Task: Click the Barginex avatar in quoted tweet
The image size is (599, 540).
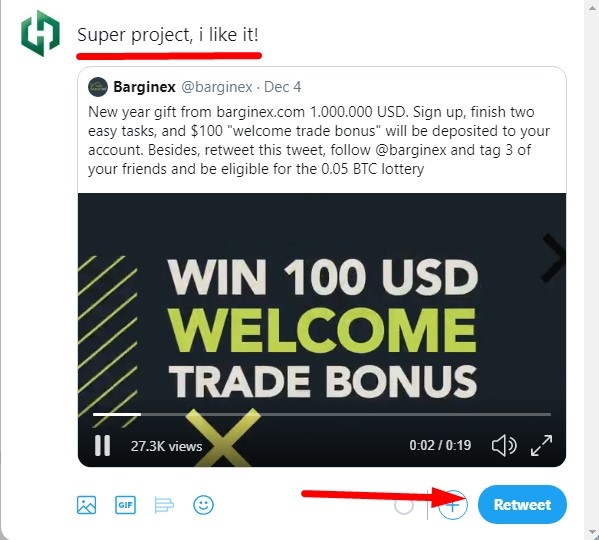Action: tap(98, 87)
